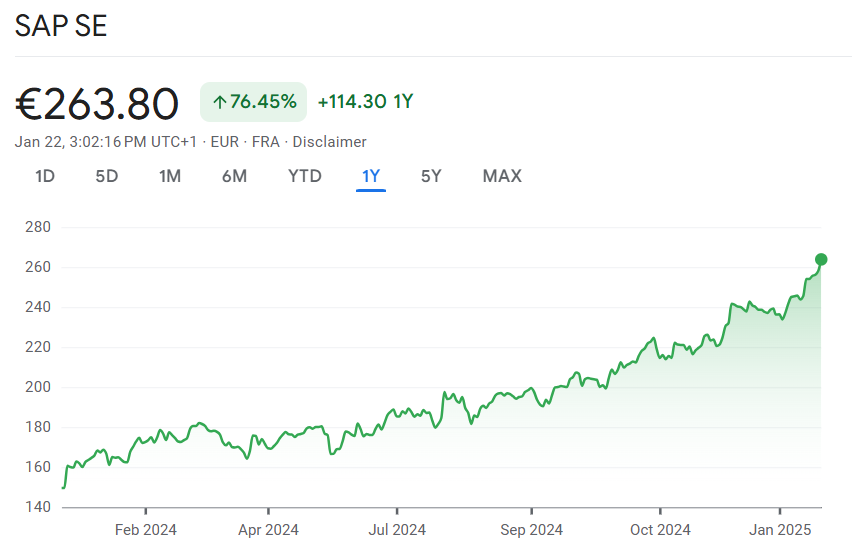The height and width of the screenshot is (560, 852).
Task: Select the 1Y range tab
Action: click(x=371, y=176)
